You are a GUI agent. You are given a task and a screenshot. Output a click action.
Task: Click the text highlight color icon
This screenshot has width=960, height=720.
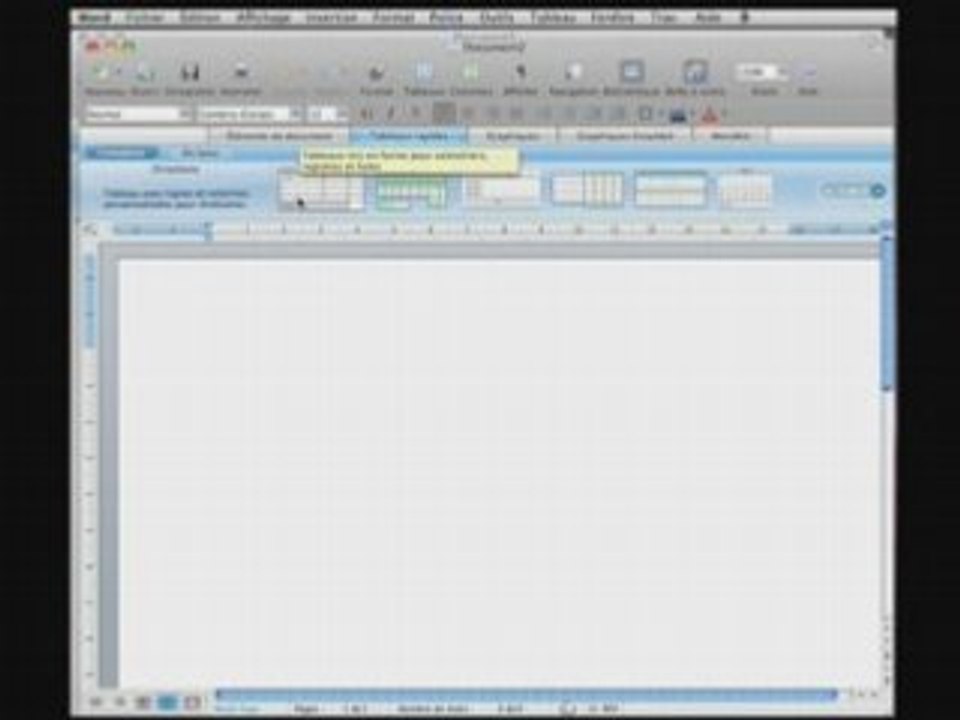click(x=678, y=114)
